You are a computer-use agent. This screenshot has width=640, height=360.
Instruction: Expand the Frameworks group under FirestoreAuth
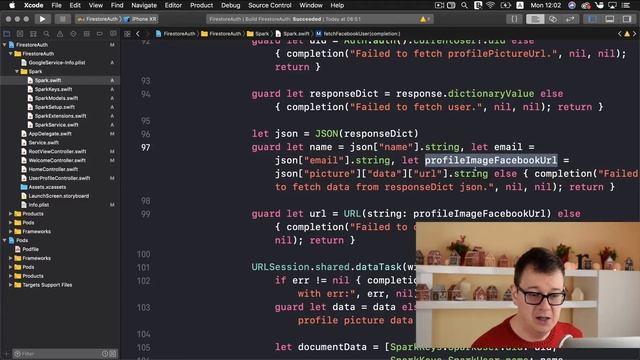11,231
